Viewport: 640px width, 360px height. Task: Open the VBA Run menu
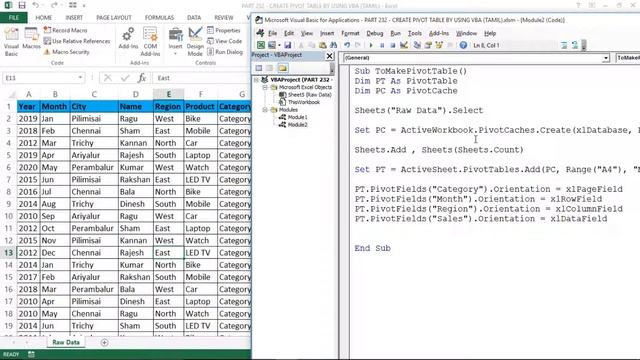pos(396,33)
